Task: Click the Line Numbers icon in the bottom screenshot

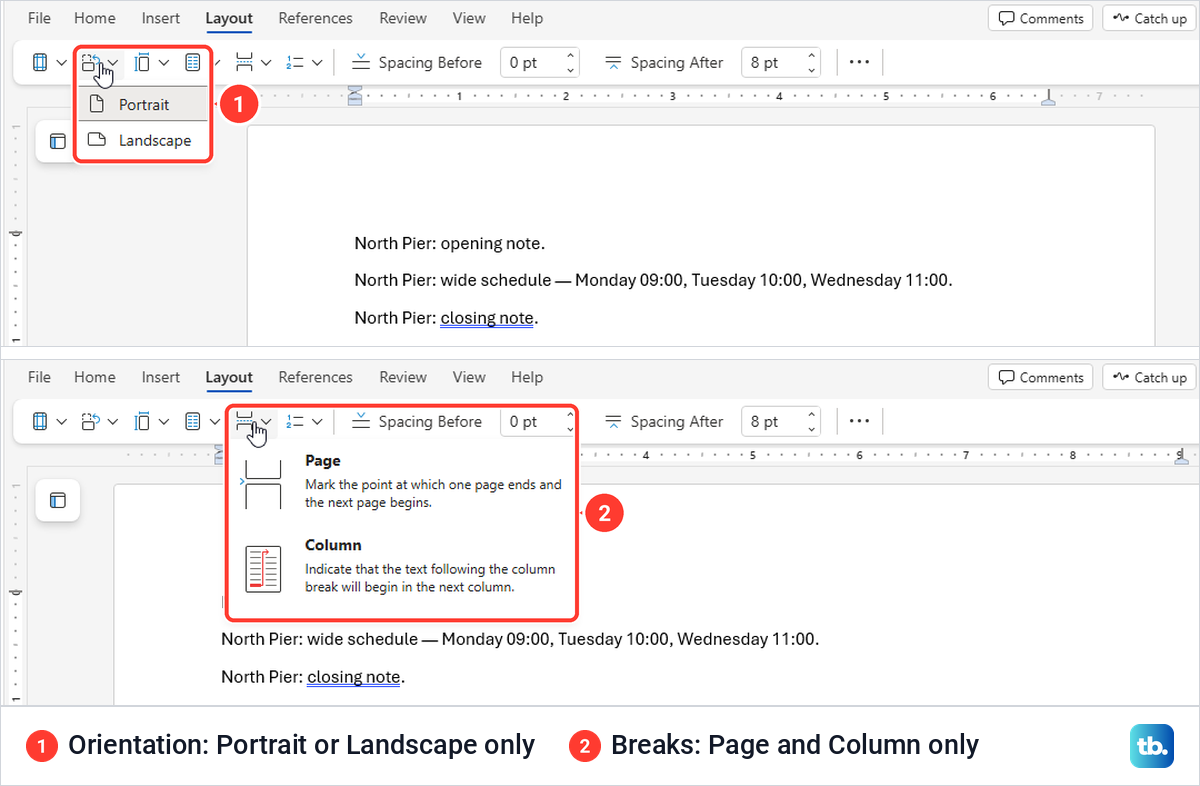Action: click(295, 421)
